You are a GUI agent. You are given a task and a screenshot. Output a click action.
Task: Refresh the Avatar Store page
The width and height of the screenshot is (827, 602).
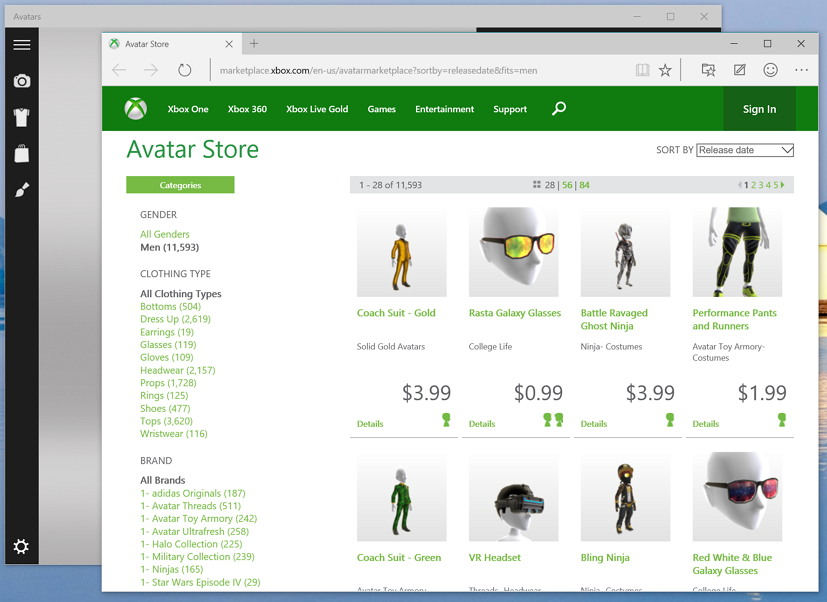(x=186, y=70)
